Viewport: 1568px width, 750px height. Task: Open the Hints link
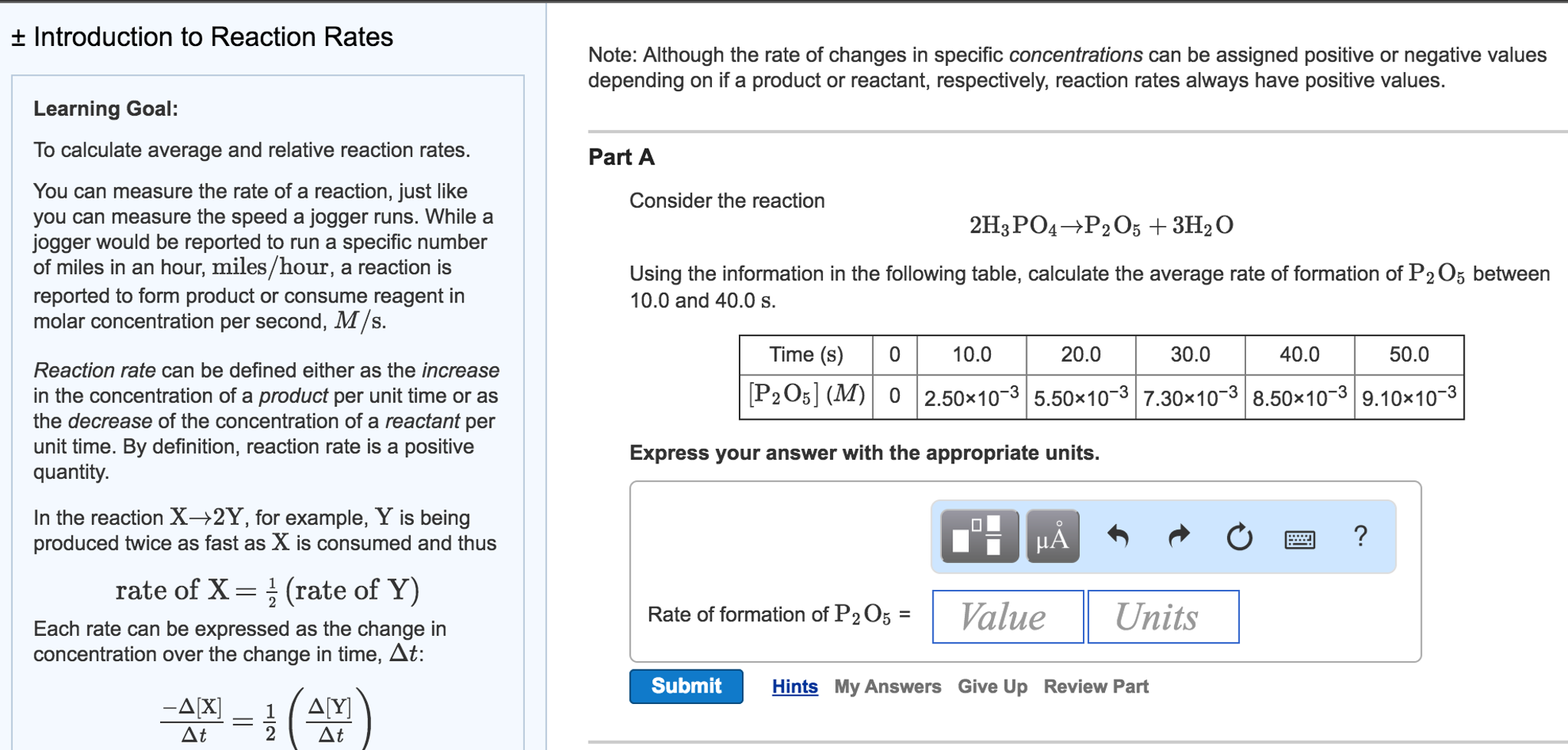click(x=794, y=686)
